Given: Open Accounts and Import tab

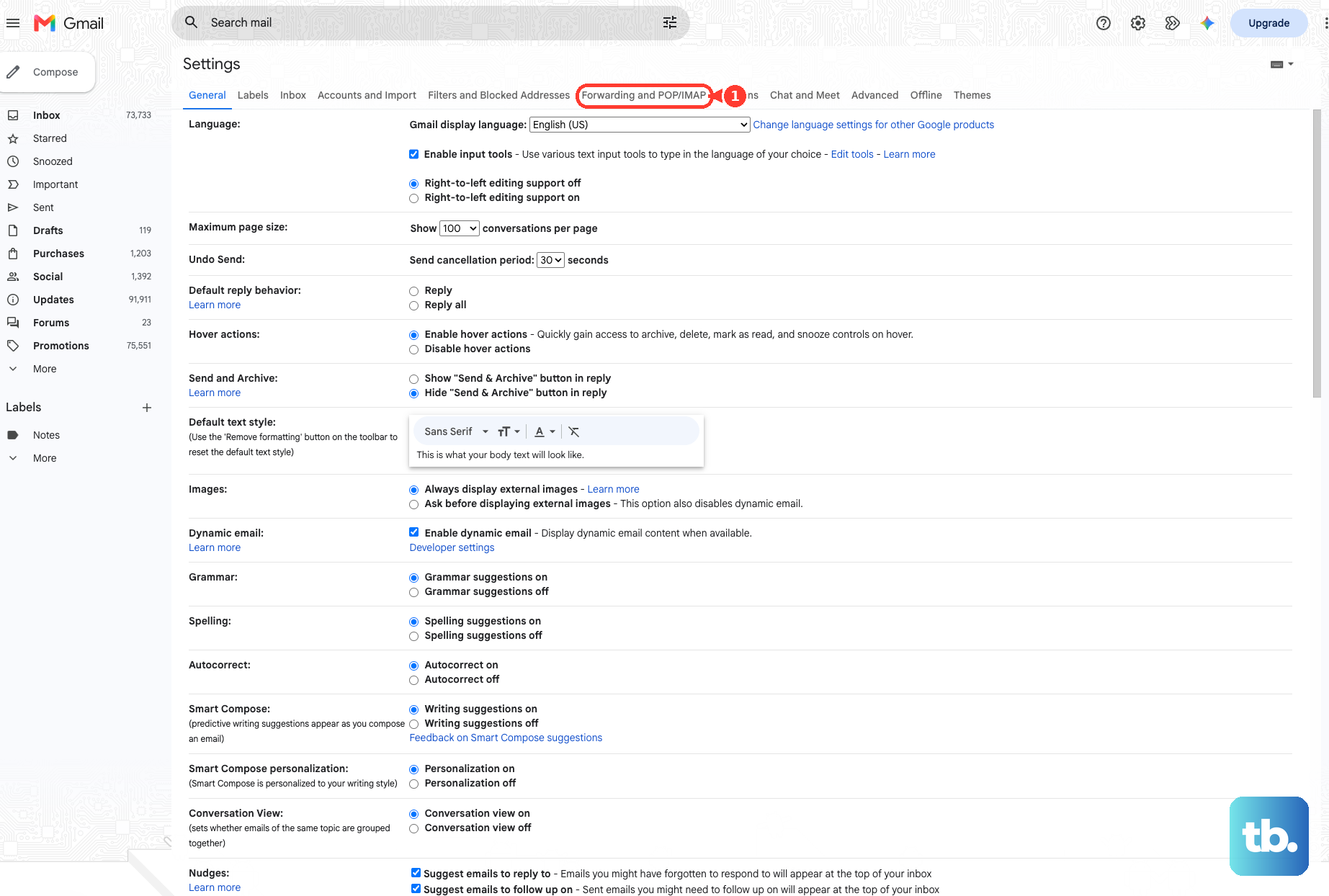Looking at the screenshot, I should coord(367,95).
